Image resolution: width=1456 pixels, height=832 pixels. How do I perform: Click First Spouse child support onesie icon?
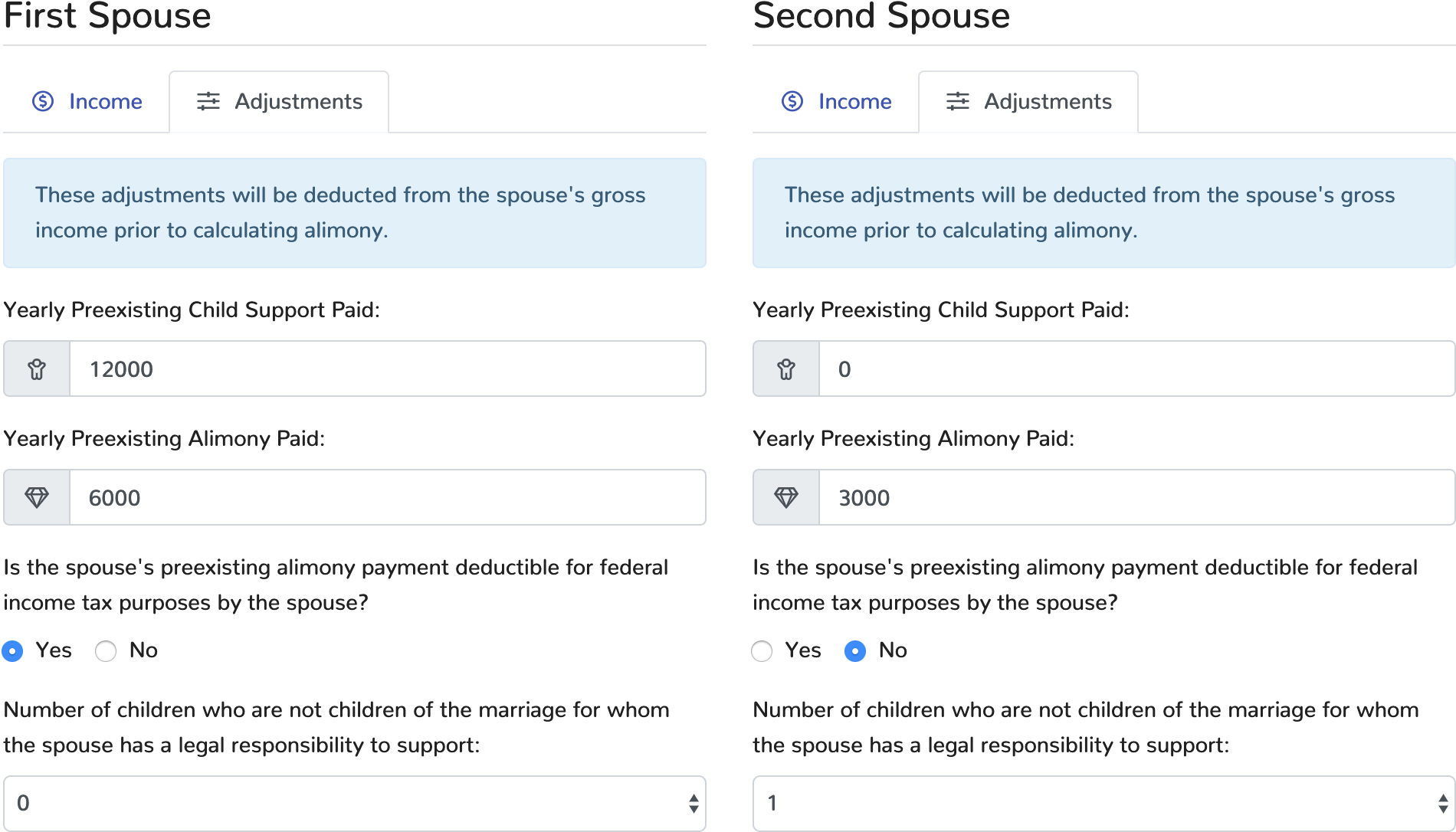pos(37,369)
